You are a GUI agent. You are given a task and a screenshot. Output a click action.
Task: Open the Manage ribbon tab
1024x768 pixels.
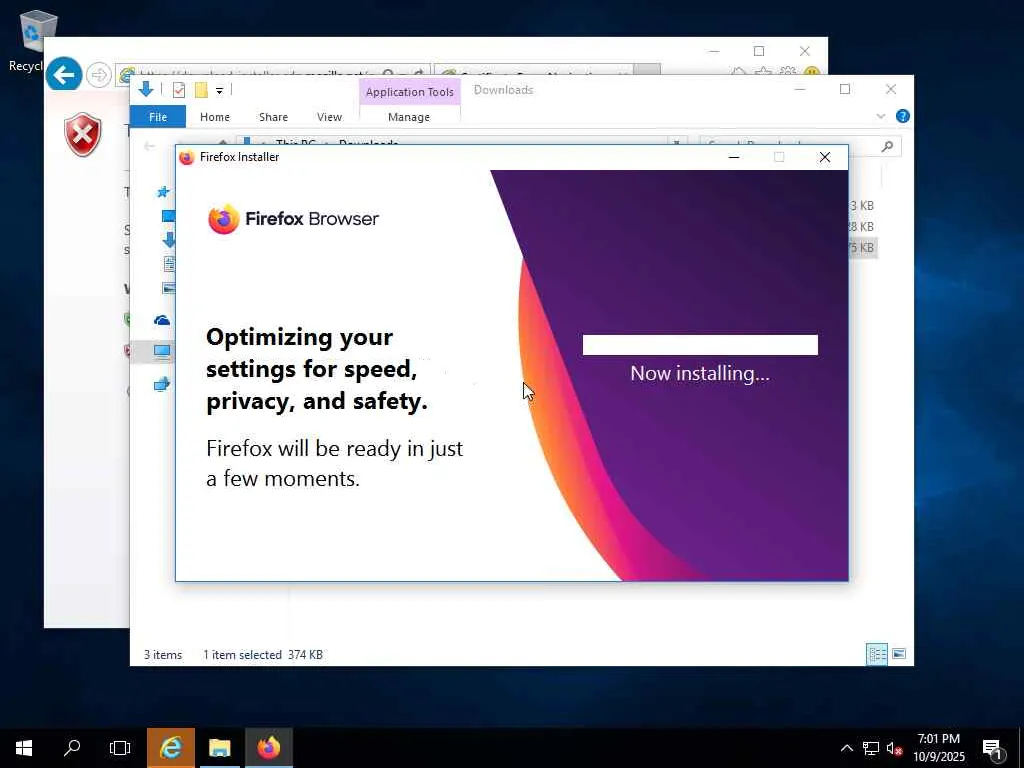click(x=409, y=117)
